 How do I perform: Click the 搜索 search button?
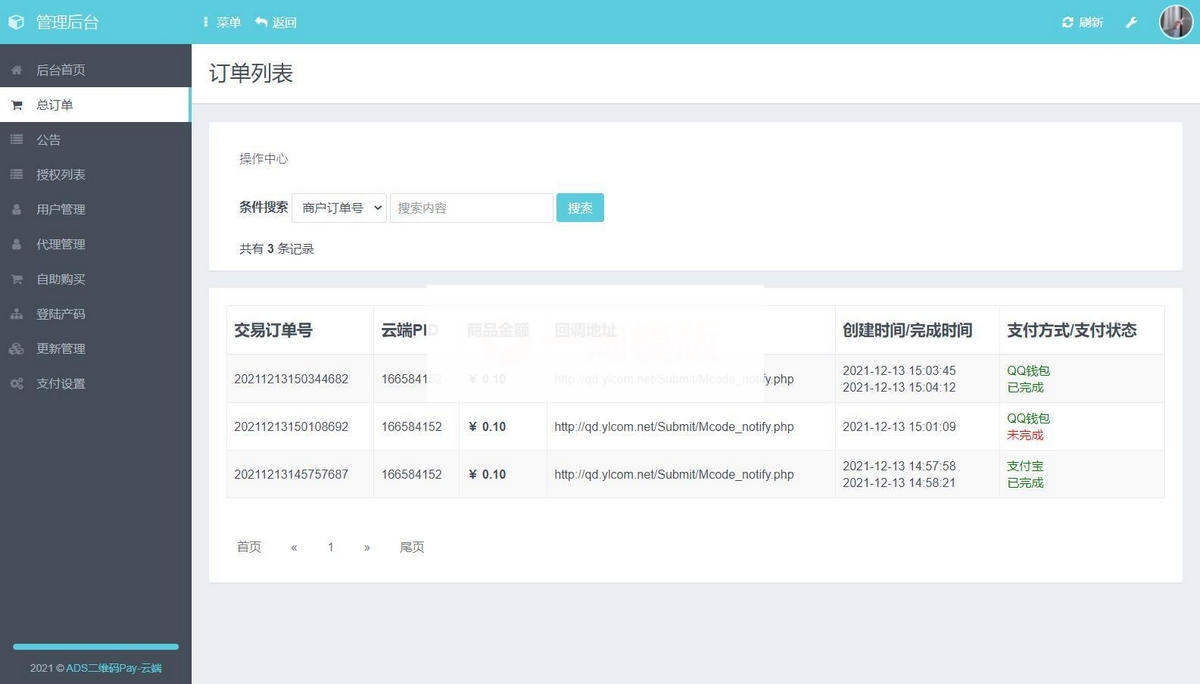point(580,208)
